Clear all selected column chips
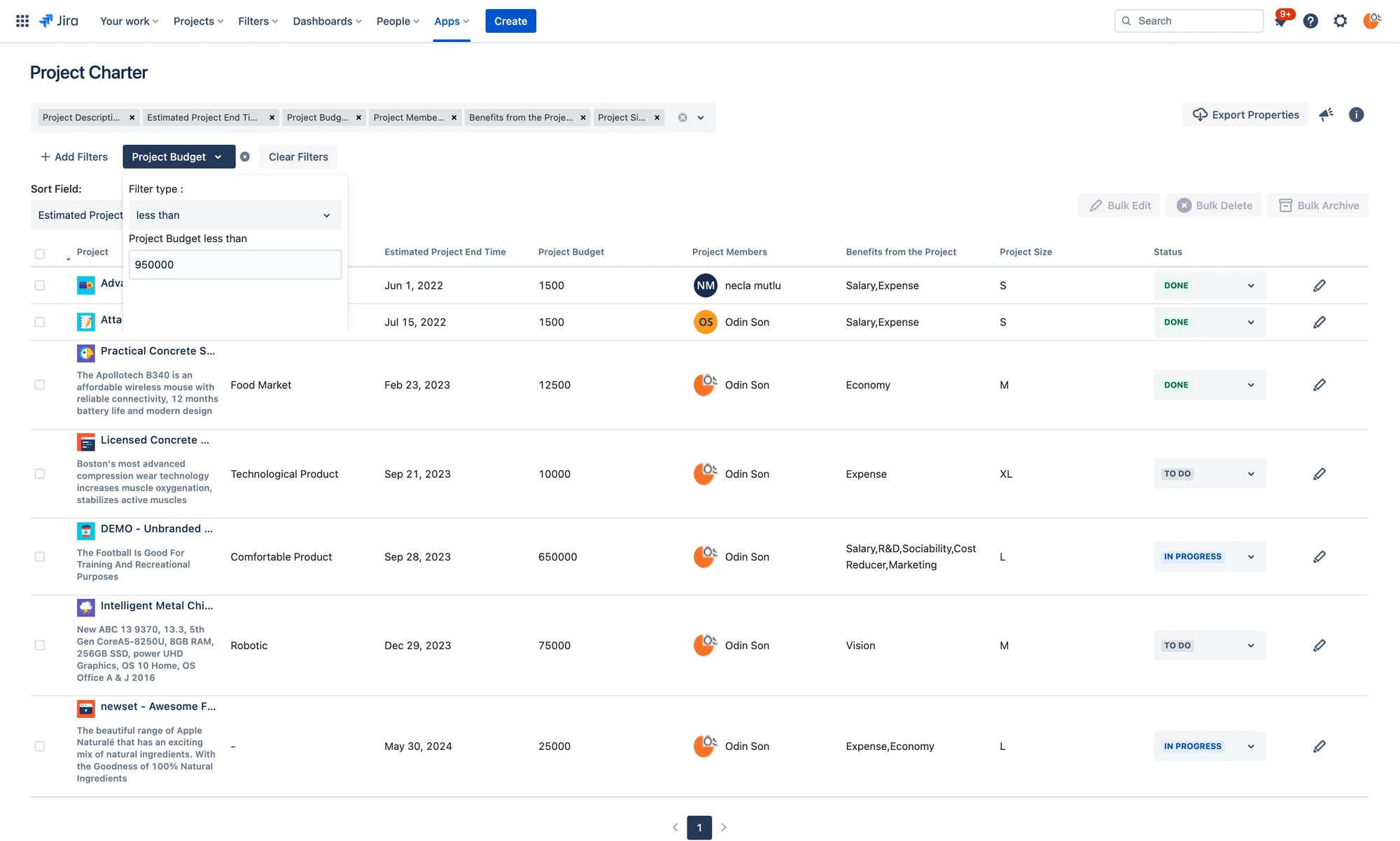This screenshot has height=841, width=1400. click(682, 118)
